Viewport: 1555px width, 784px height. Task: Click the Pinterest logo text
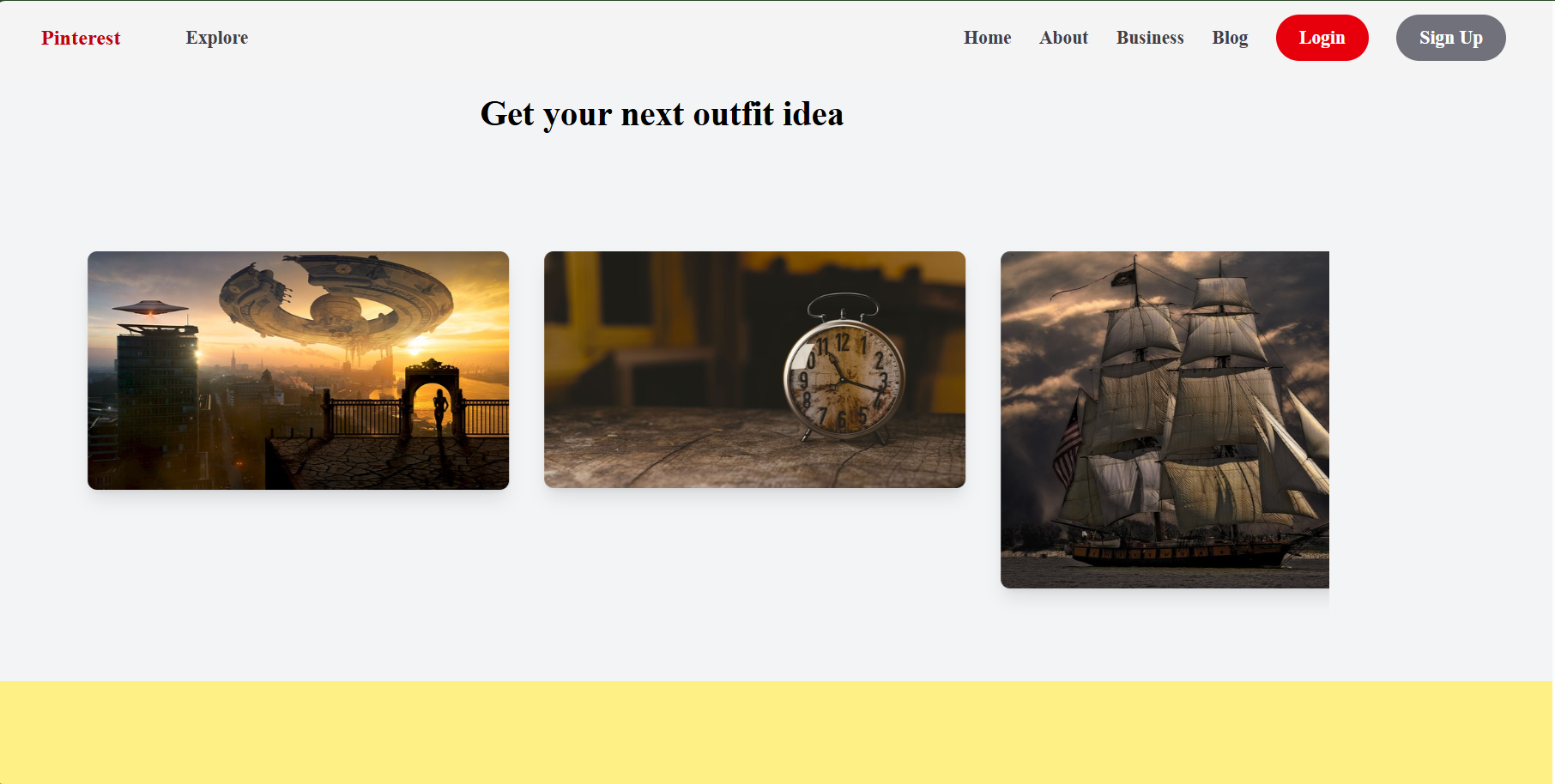tap(81, 38)
